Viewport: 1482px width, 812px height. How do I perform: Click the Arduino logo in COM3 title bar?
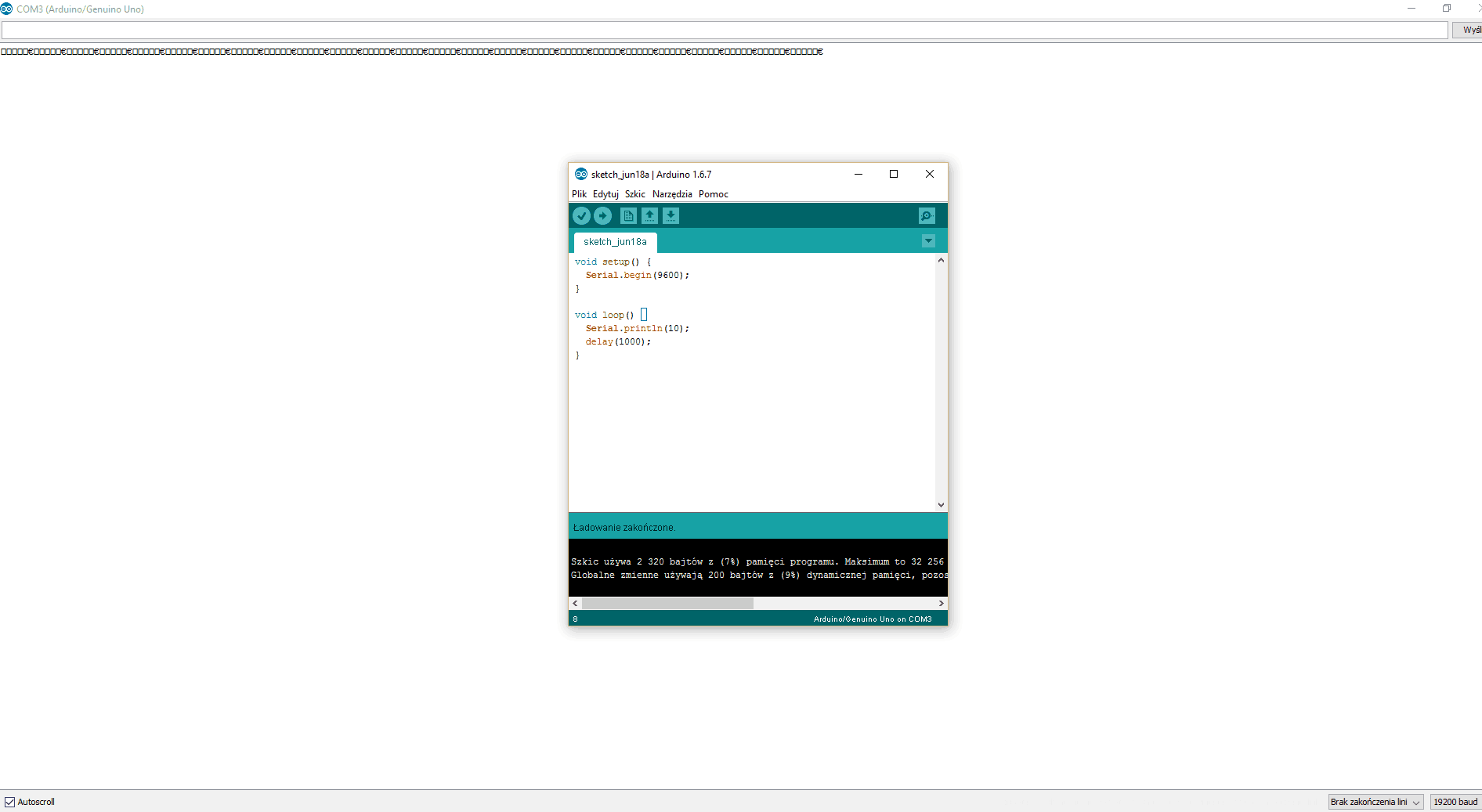[x=6, y=9]
